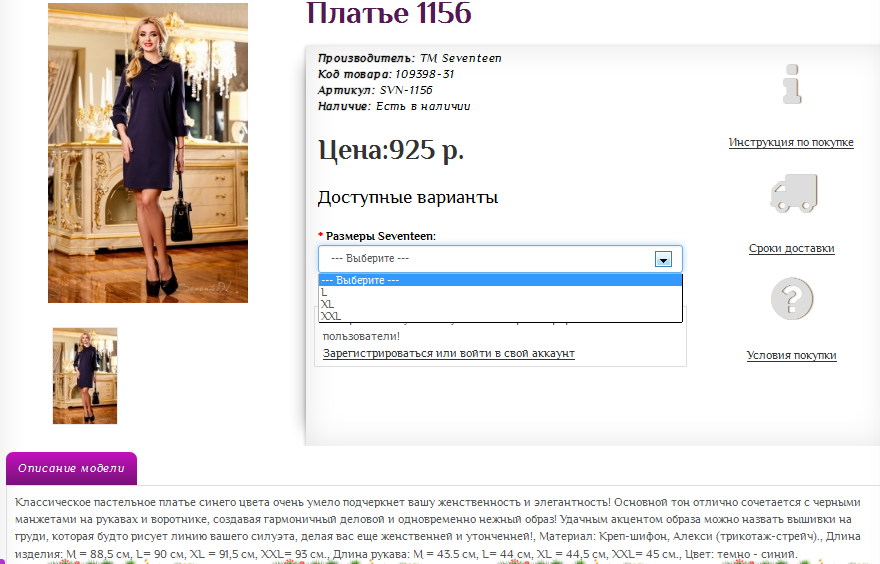This screenshot has height=564, width=880.
Task: Click the info icon above purchase instructions
Action: click(792, 85)
